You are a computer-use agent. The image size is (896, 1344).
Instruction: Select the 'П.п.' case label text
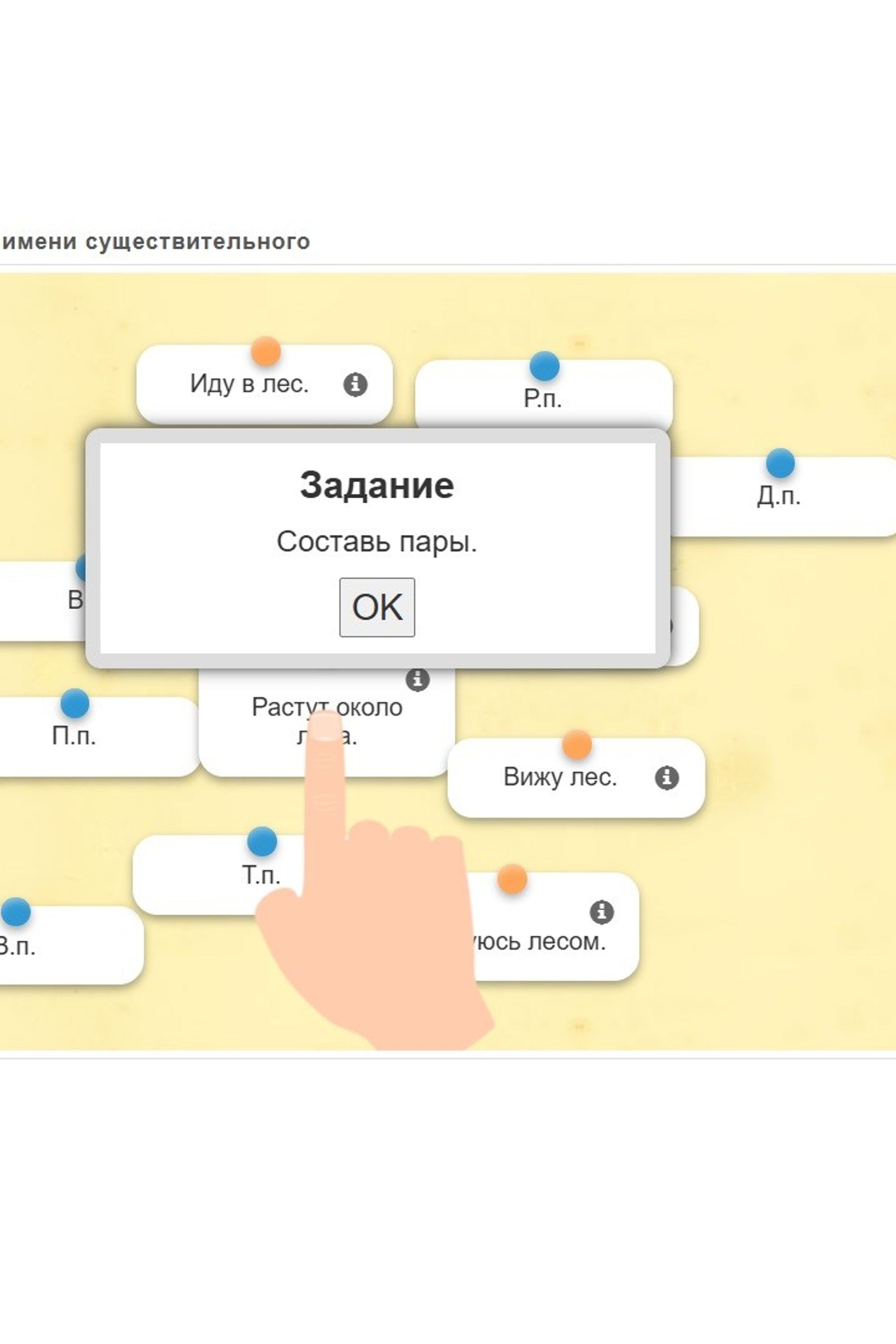pyautogui.click(x=74, y=735)
